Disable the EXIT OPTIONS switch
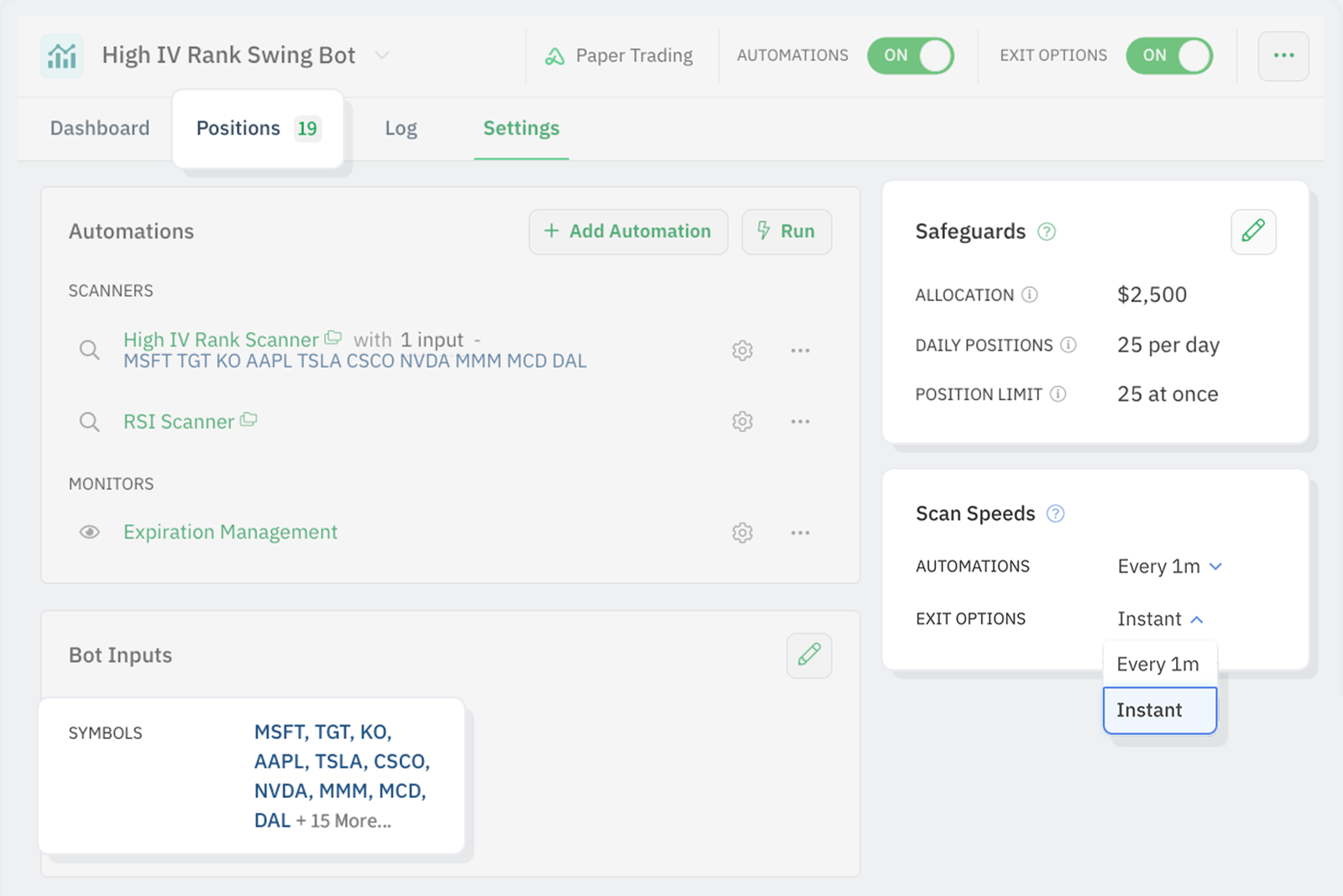The image size is (1343, 896). 1169,55
